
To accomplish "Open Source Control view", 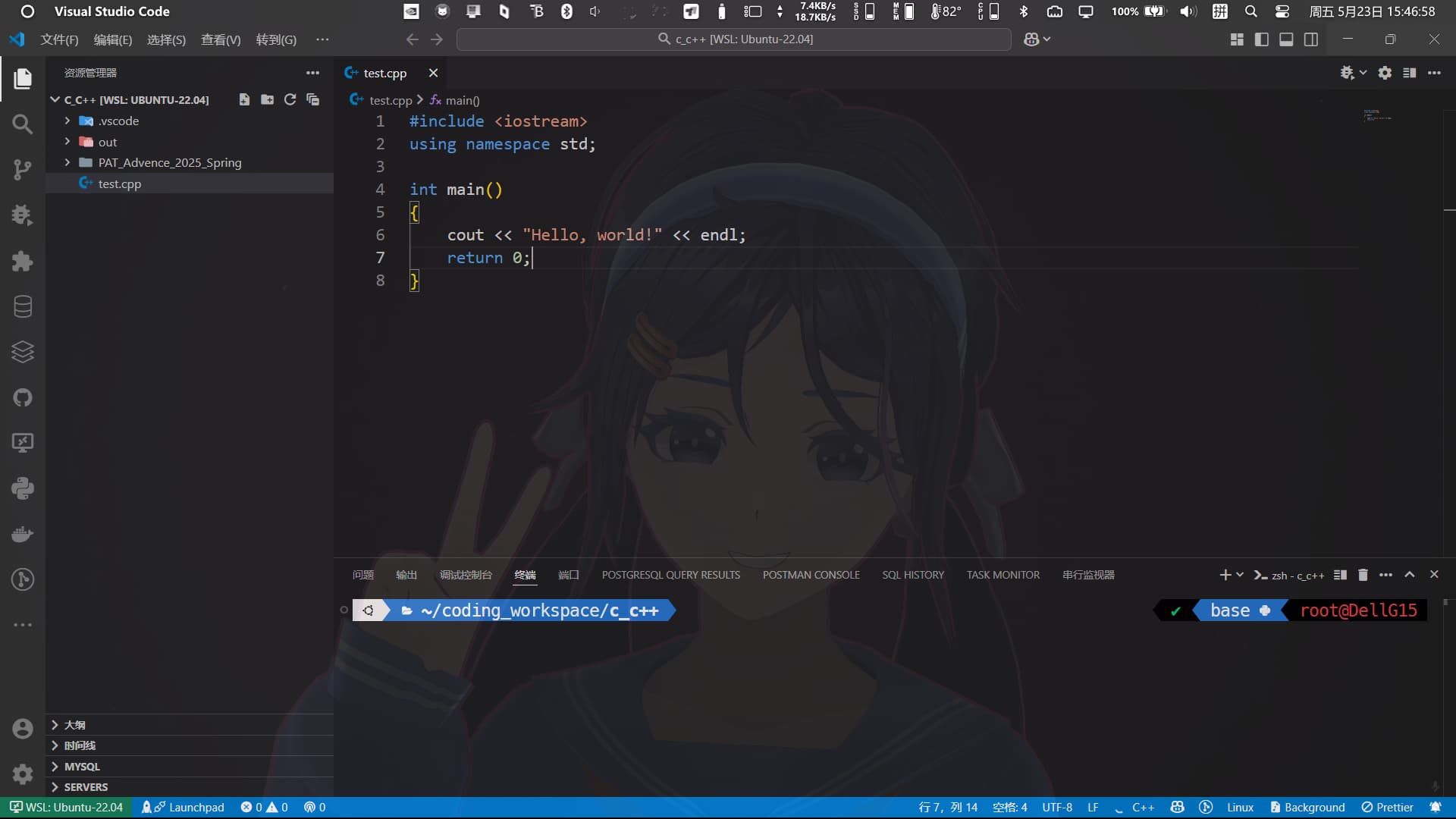I will 23,169.
